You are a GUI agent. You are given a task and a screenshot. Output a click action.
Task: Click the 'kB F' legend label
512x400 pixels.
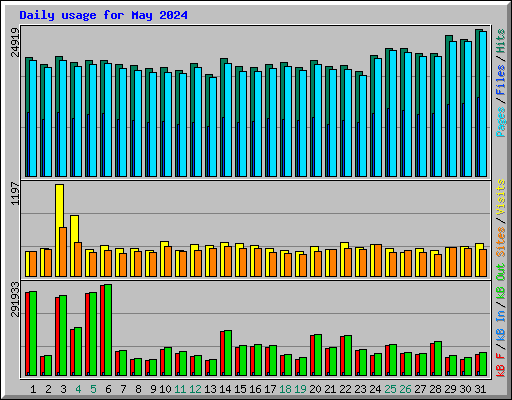(501, 365)
